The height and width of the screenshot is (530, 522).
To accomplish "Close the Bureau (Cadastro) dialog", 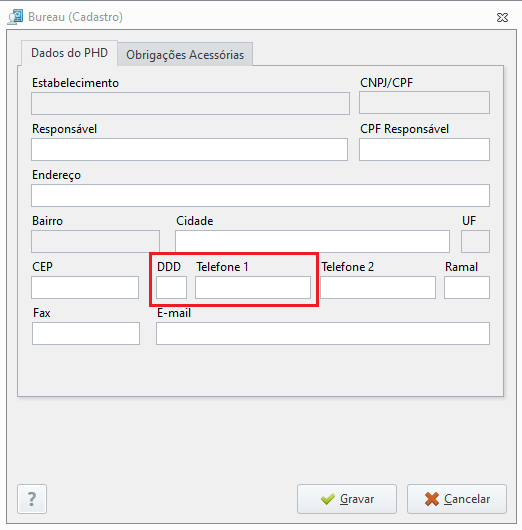I will tap(502, 17).
